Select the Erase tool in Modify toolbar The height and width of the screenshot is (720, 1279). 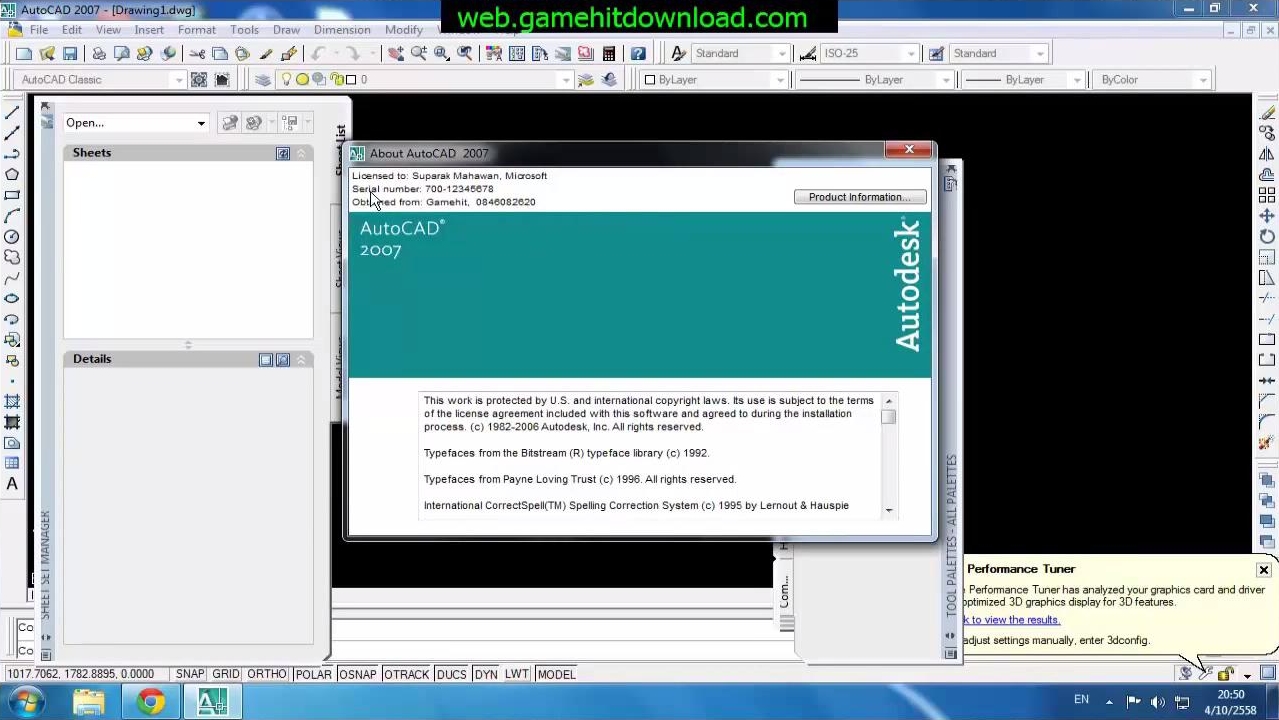point(1267,112)
